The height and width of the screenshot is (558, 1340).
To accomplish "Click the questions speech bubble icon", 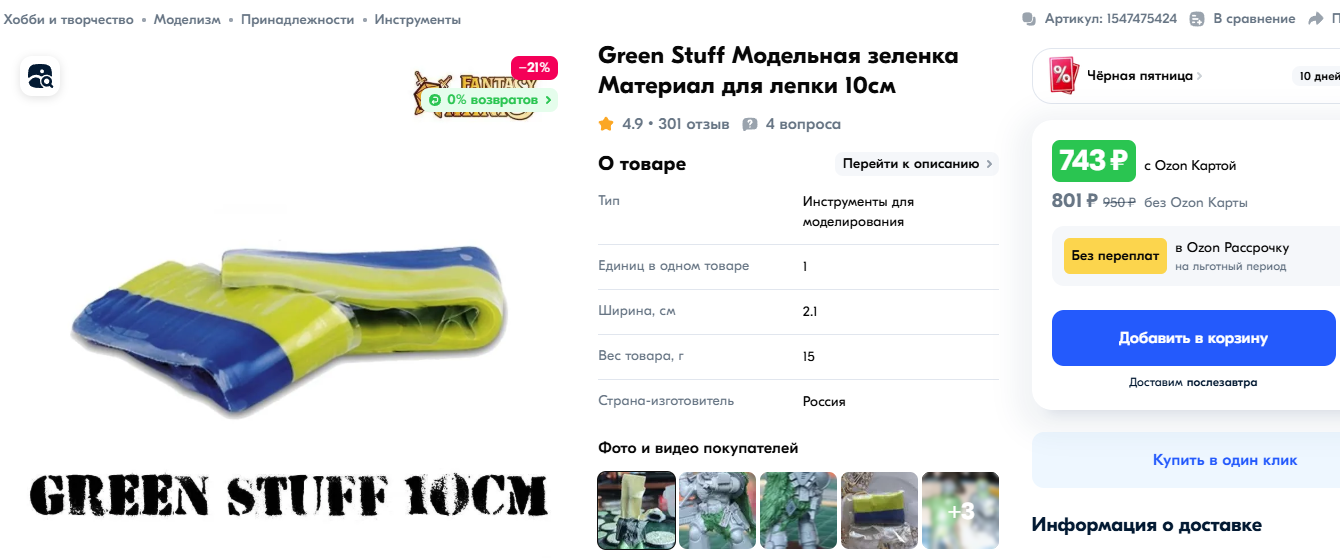I will coord(750,124).
